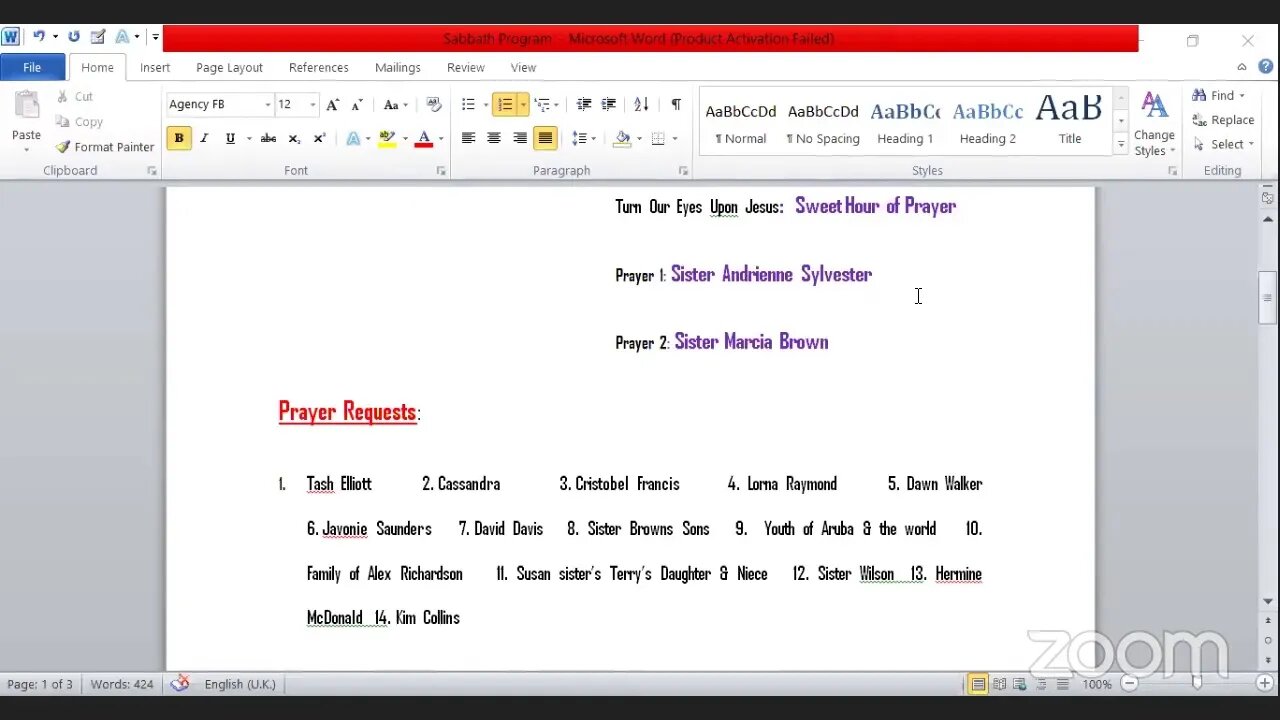This screenshot has width=1280, height=720.
Task: Open Word Help question mark icon
Action: pos(1266,67)
